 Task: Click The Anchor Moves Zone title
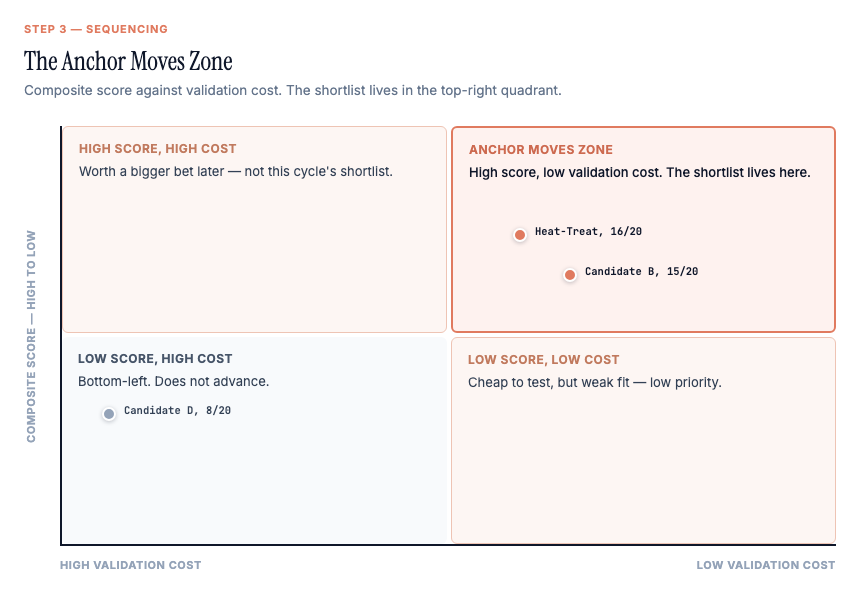click(128, 61)
